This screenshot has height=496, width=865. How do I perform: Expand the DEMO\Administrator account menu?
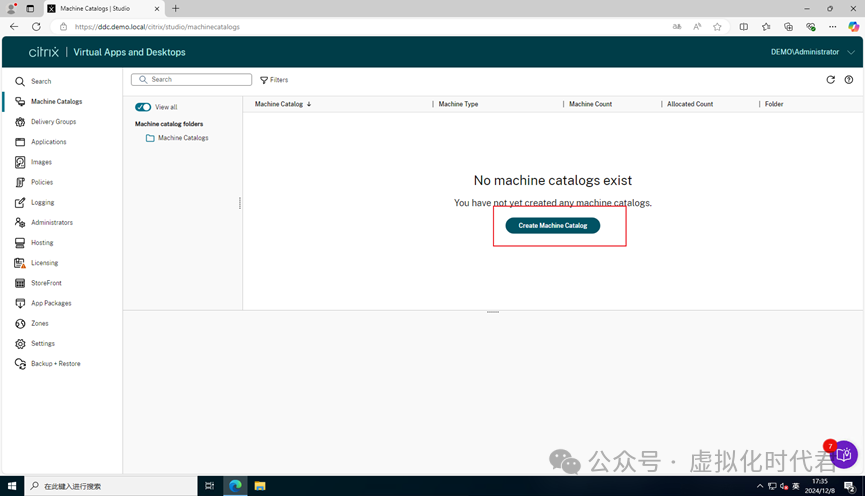pos(813,52)
